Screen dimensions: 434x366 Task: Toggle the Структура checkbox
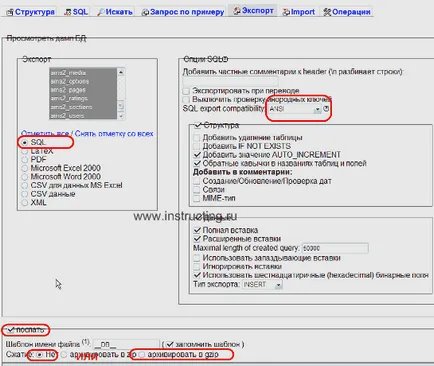[x=198, y=126]
